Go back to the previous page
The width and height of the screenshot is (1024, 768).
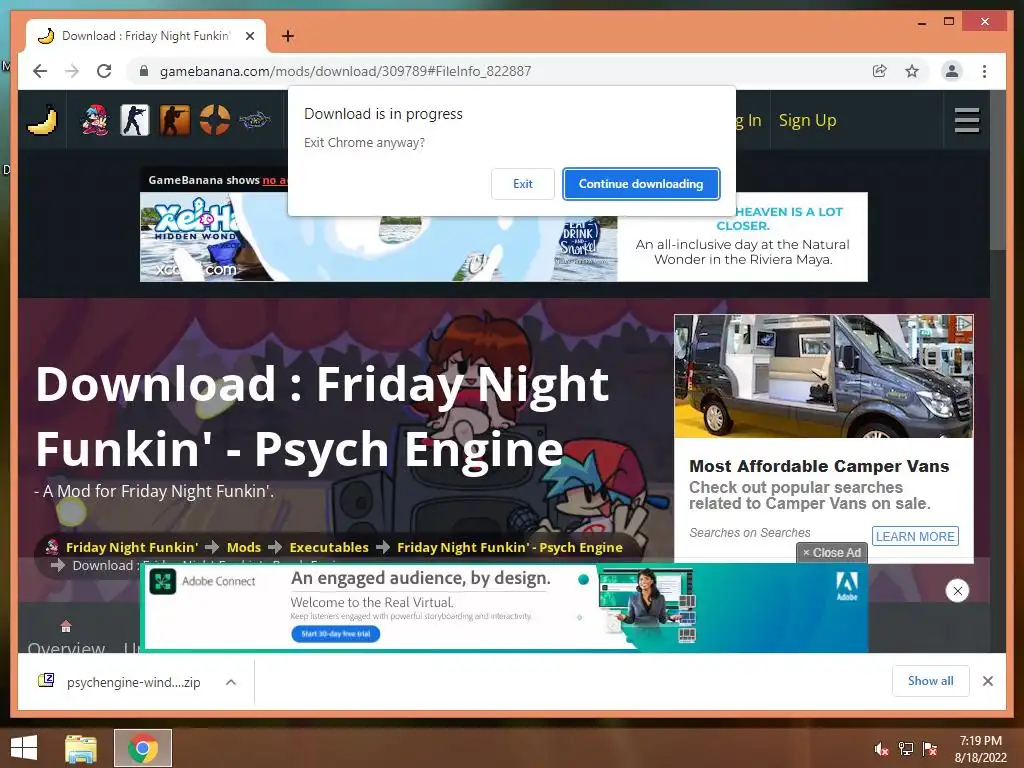(40, 71)
